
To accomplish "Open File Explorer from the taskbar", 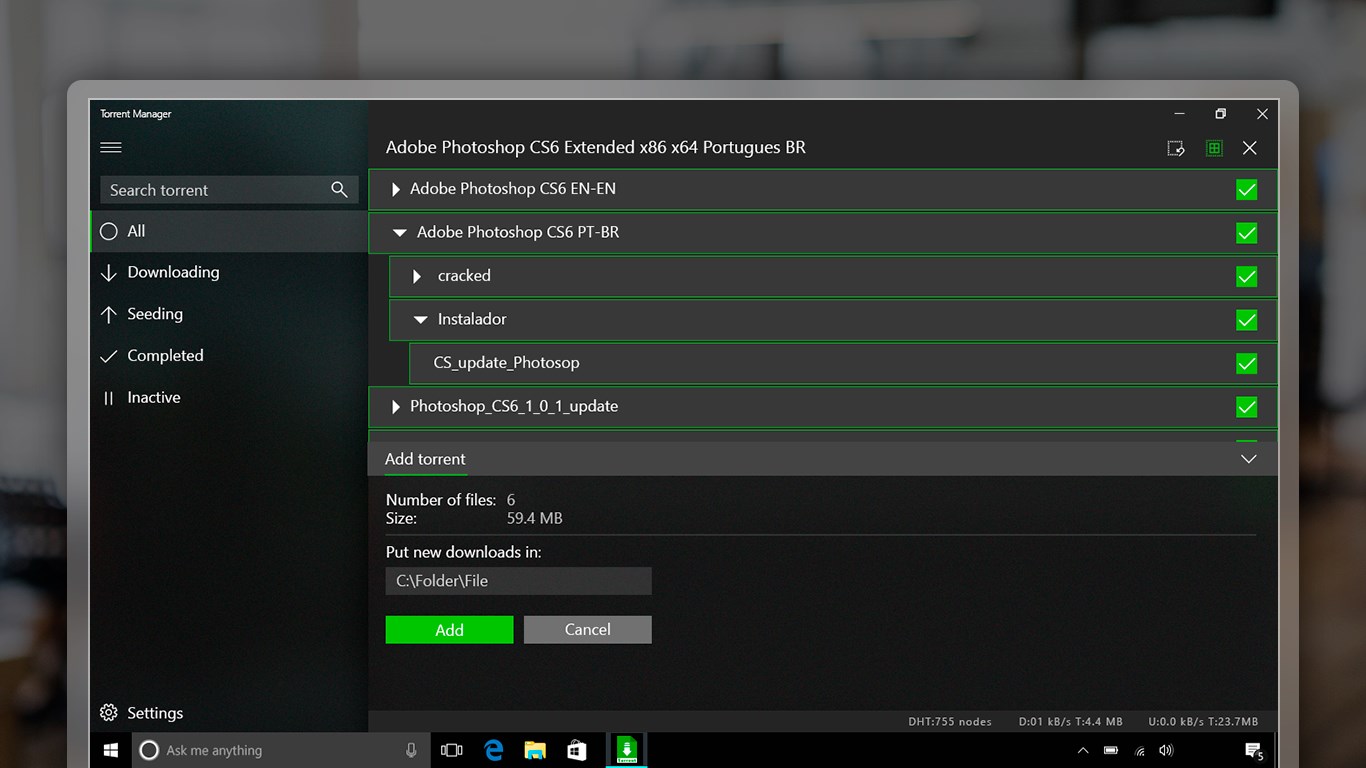I will tap(535, 750).
